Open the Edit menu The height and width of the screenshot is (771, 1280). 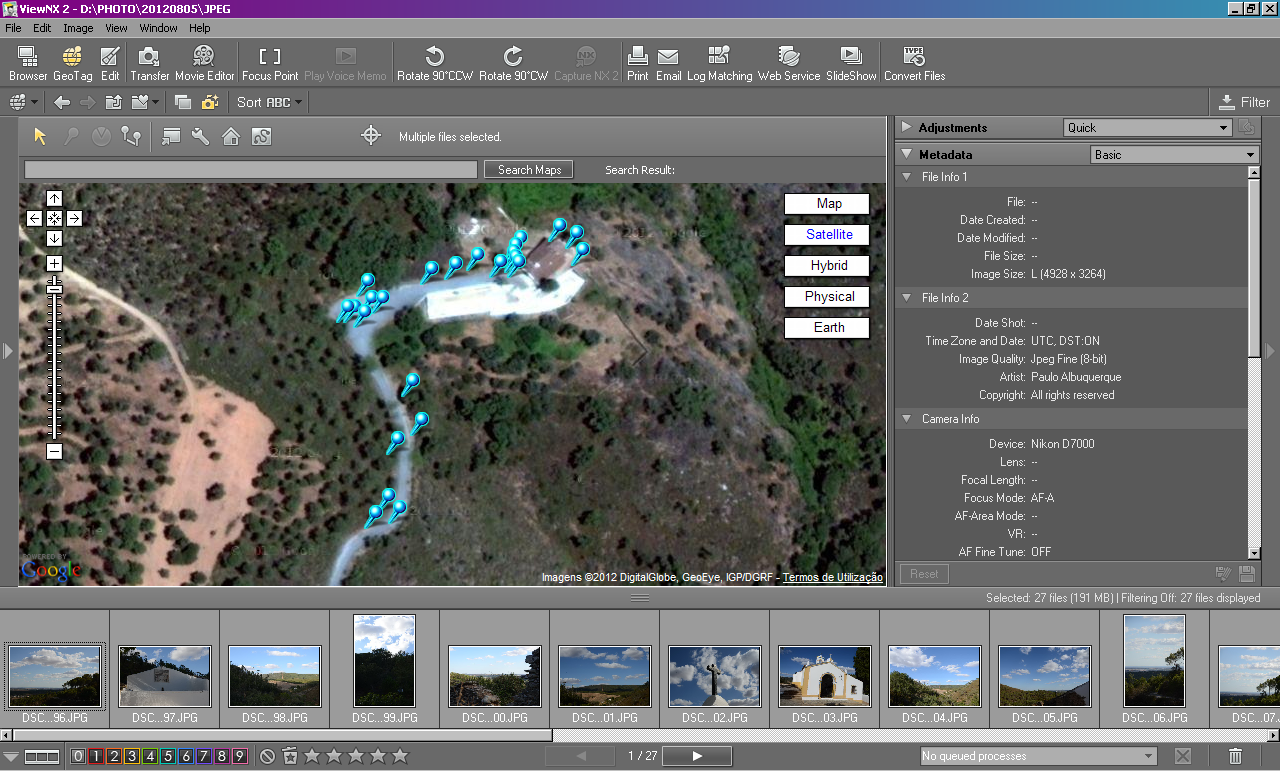point(42,28)
